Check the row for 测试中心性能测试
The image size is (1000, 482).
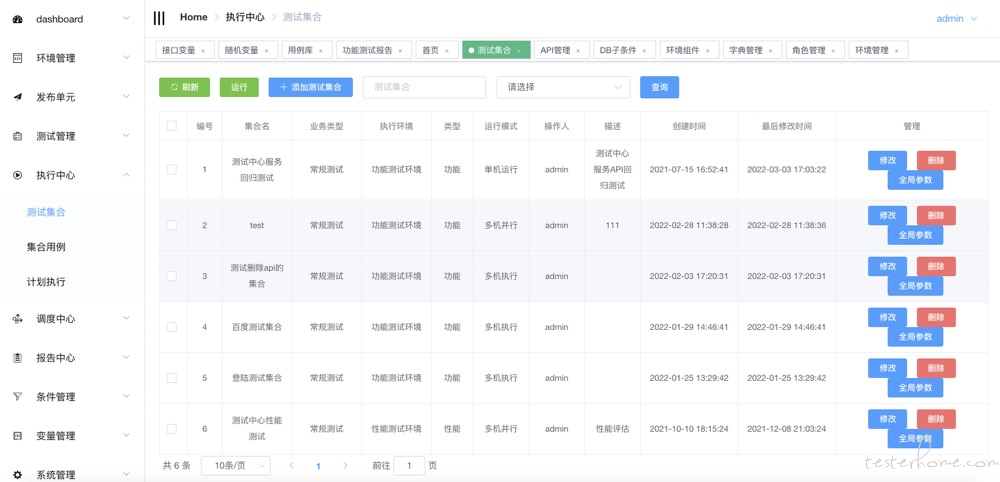tap(172, 429)
